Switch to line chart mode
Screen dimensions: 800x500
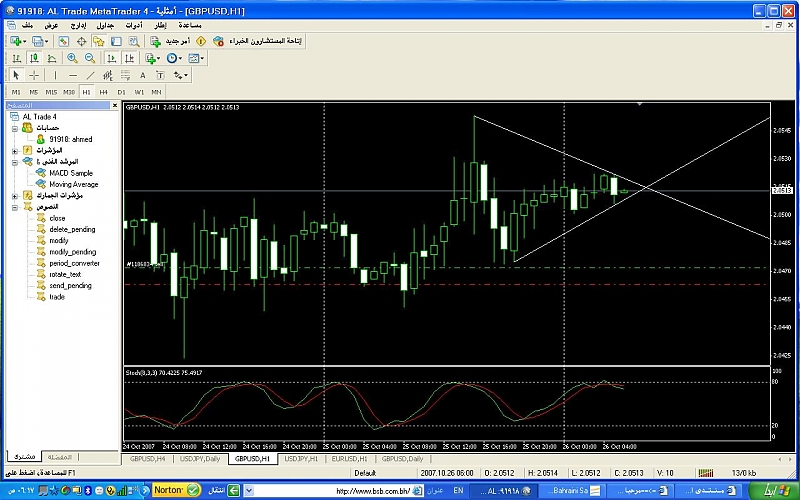52,58
